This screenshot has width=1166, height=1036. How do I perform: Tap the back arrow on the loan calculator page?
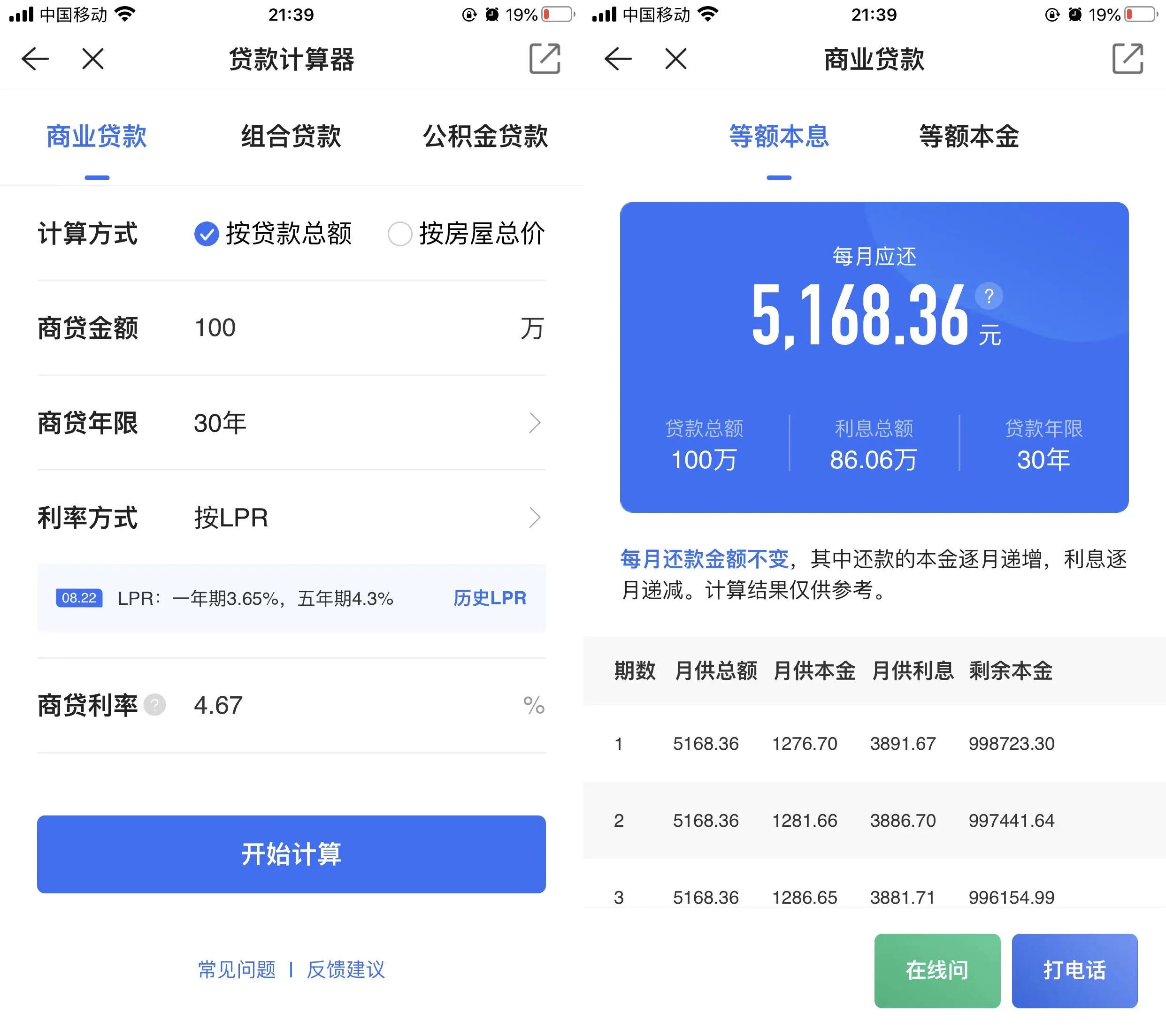(x=35, y=59)
